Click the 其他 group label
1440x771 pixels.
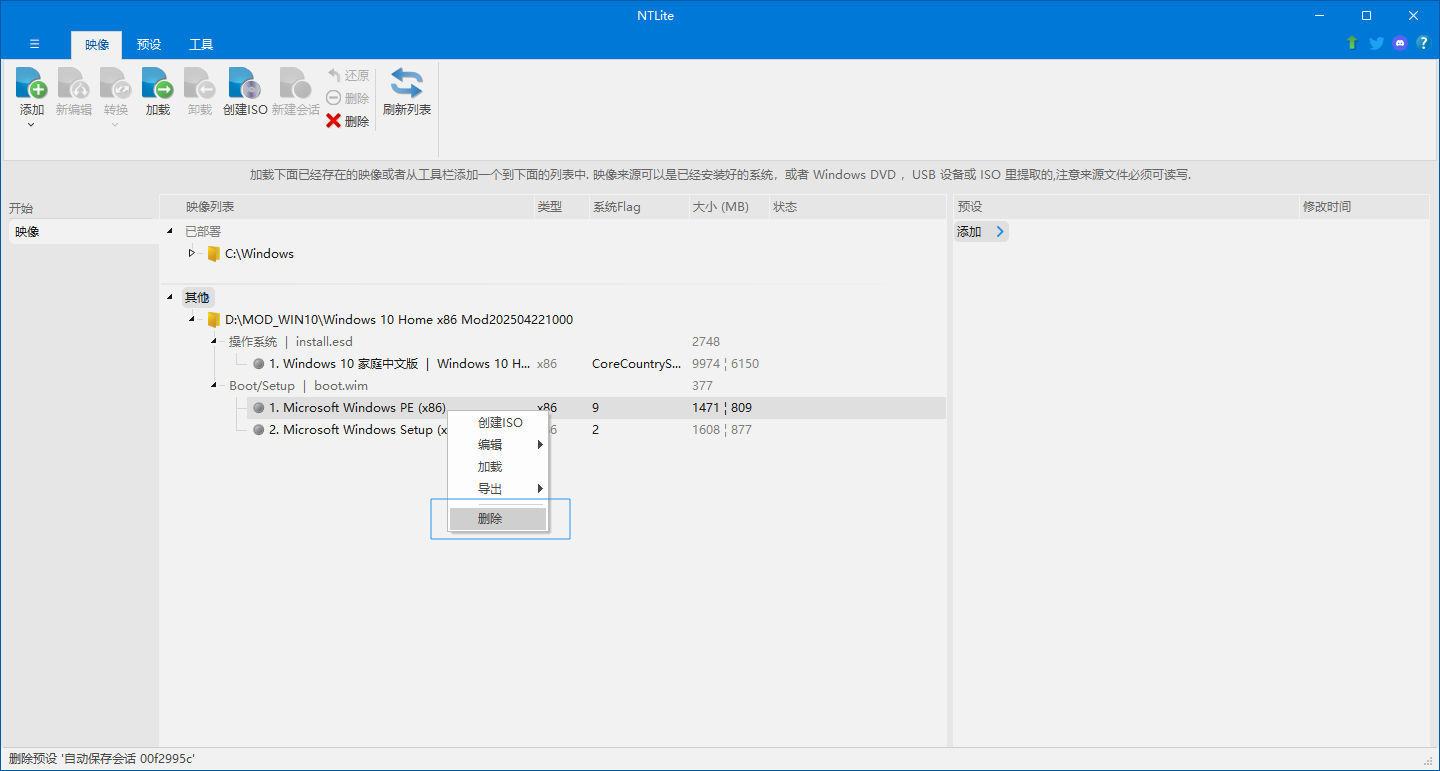197,298
